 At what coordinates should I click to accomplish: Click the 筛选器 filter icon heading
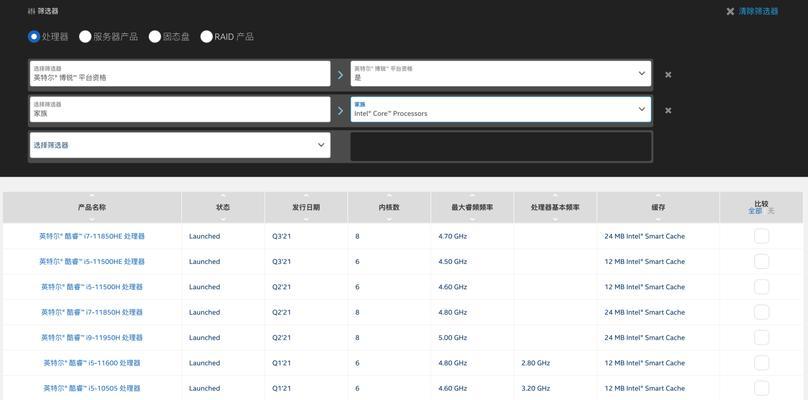click(x=42, y=10)
